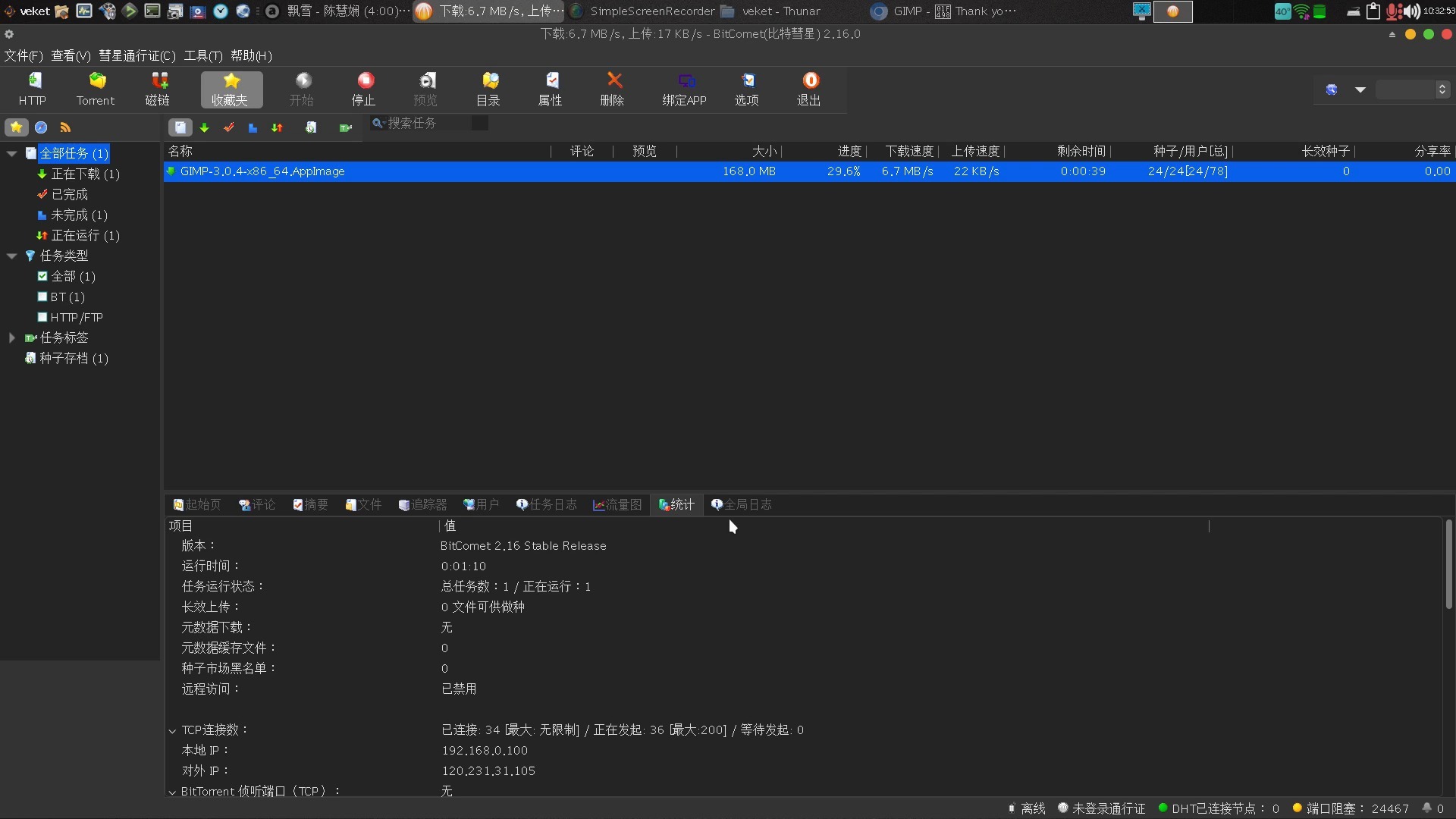Screen dimensions: 1456x819
Task: Click the task tag filter icon
Action: pyautogui.click(x=346, y=128)
